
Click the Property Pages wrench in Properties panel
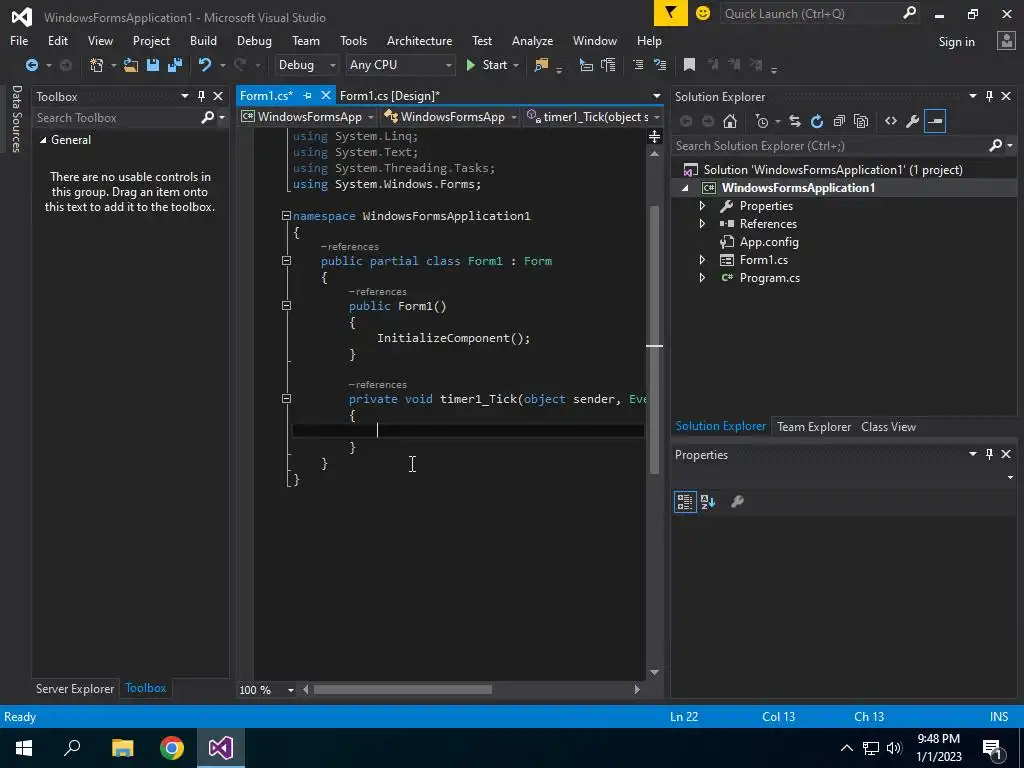[x=737, y=502]
